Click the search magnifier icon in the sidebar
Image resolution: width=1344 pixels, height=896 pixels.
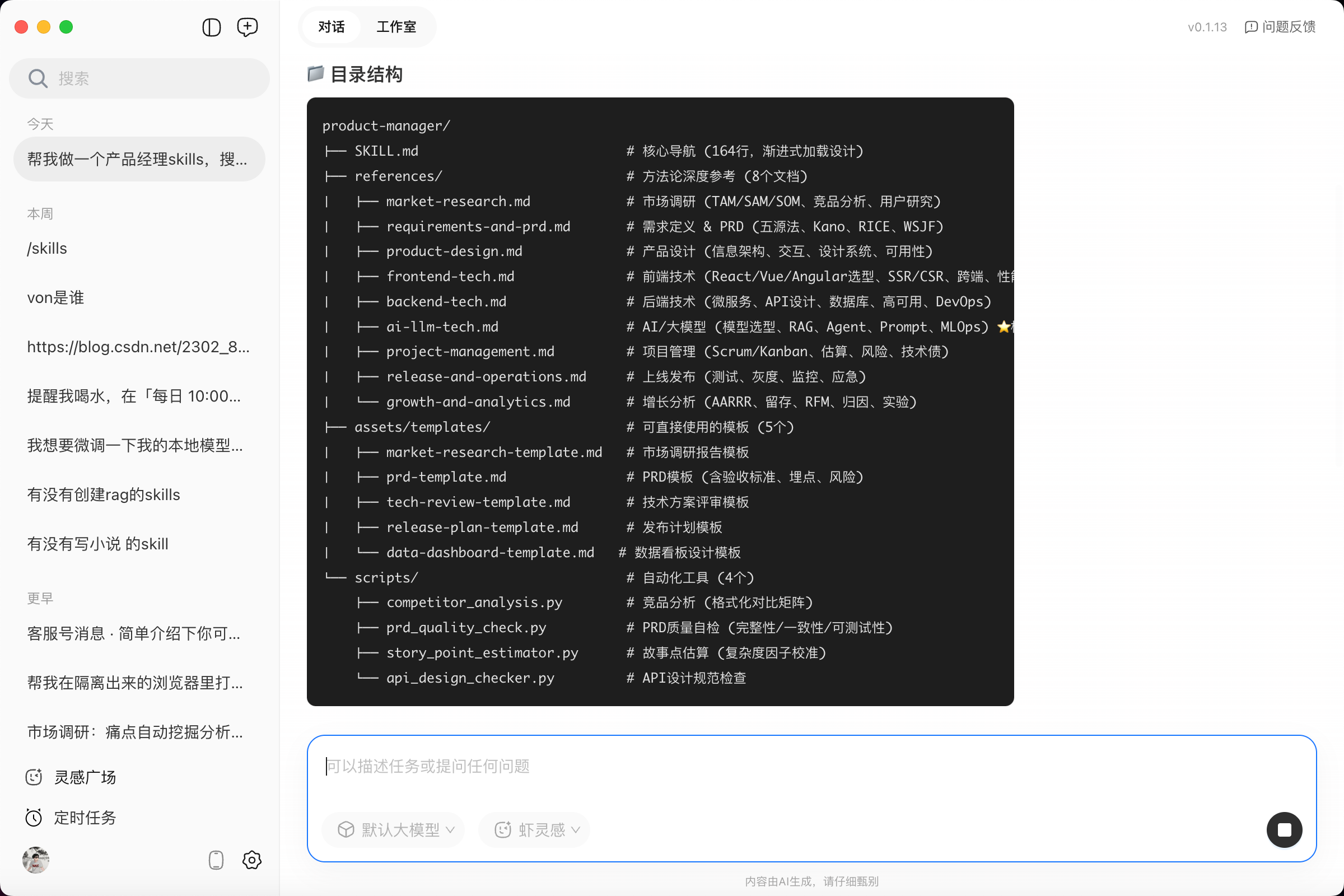tap(37, 78)
